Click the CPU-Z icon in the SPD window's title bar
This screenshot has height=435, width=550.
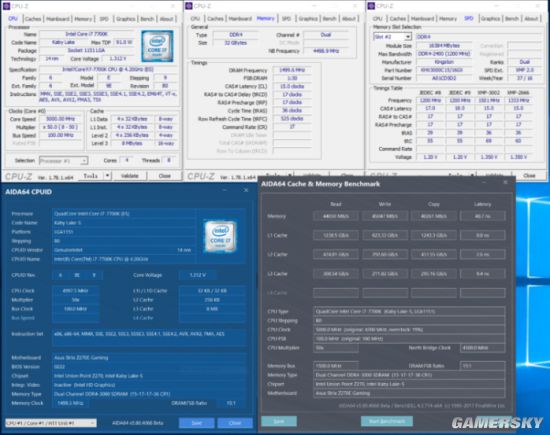(371, 6)
